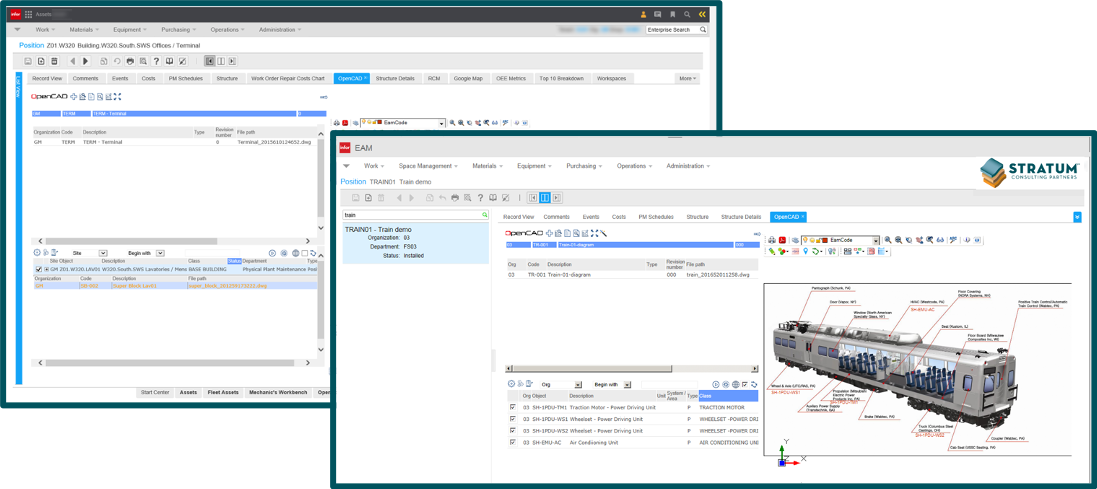This screenshot has height=489, width=1097.
Task: Open the Org filter dropdown in EAM window
Action: [578, 385]
